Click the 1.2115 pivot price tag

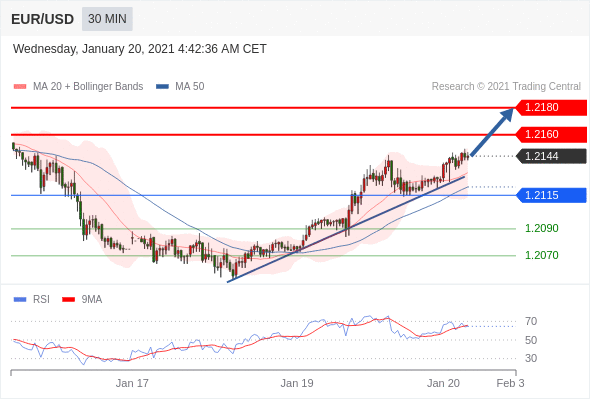pyautogui.click(x=551, y=195)
